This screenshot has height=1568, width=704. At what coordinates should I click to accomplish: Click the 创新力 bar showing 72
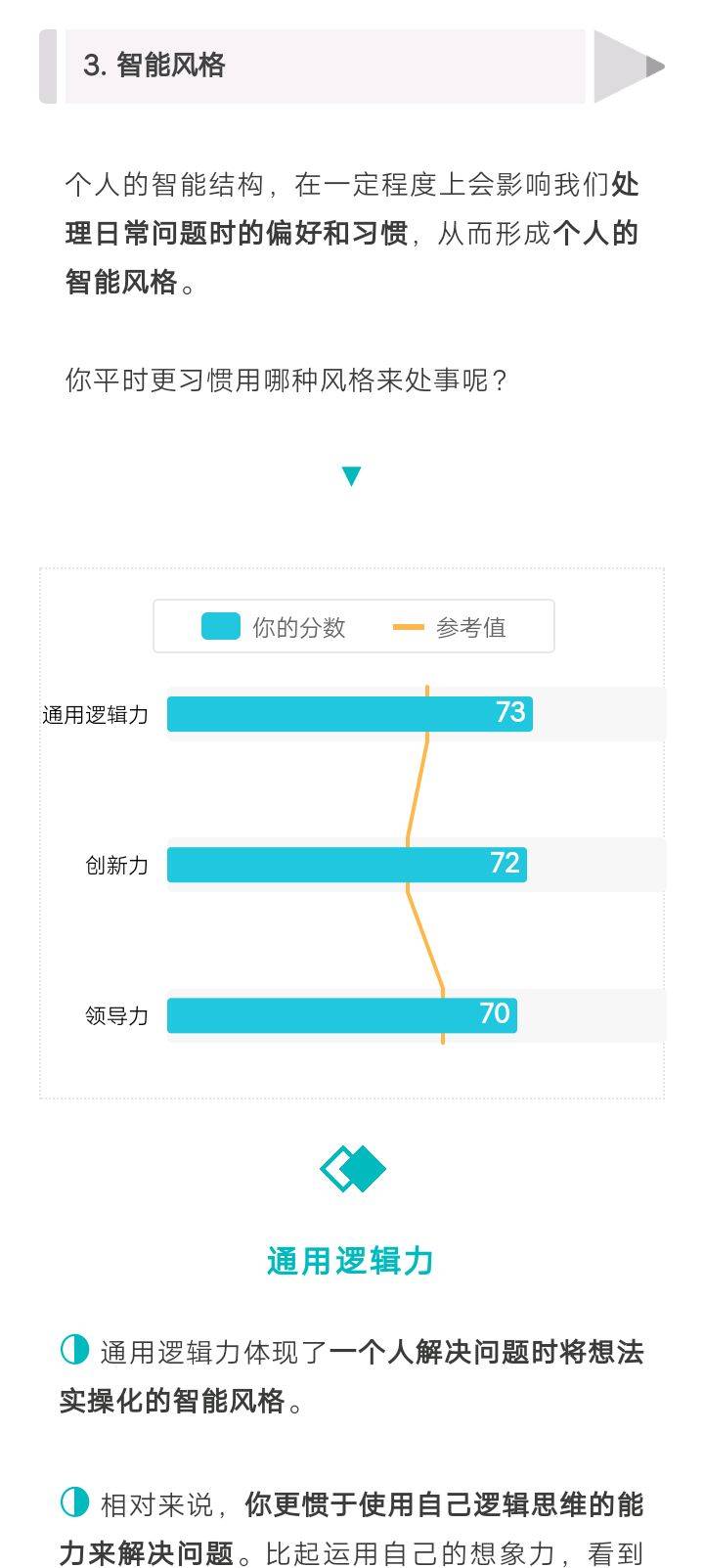346,865
